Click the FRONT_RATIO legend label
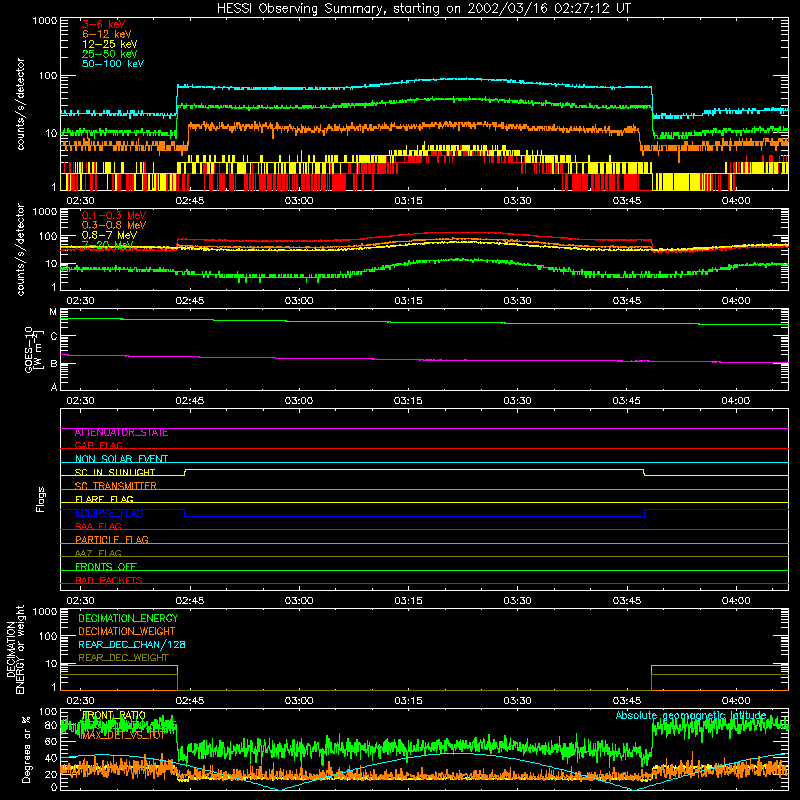 [114, 716]
